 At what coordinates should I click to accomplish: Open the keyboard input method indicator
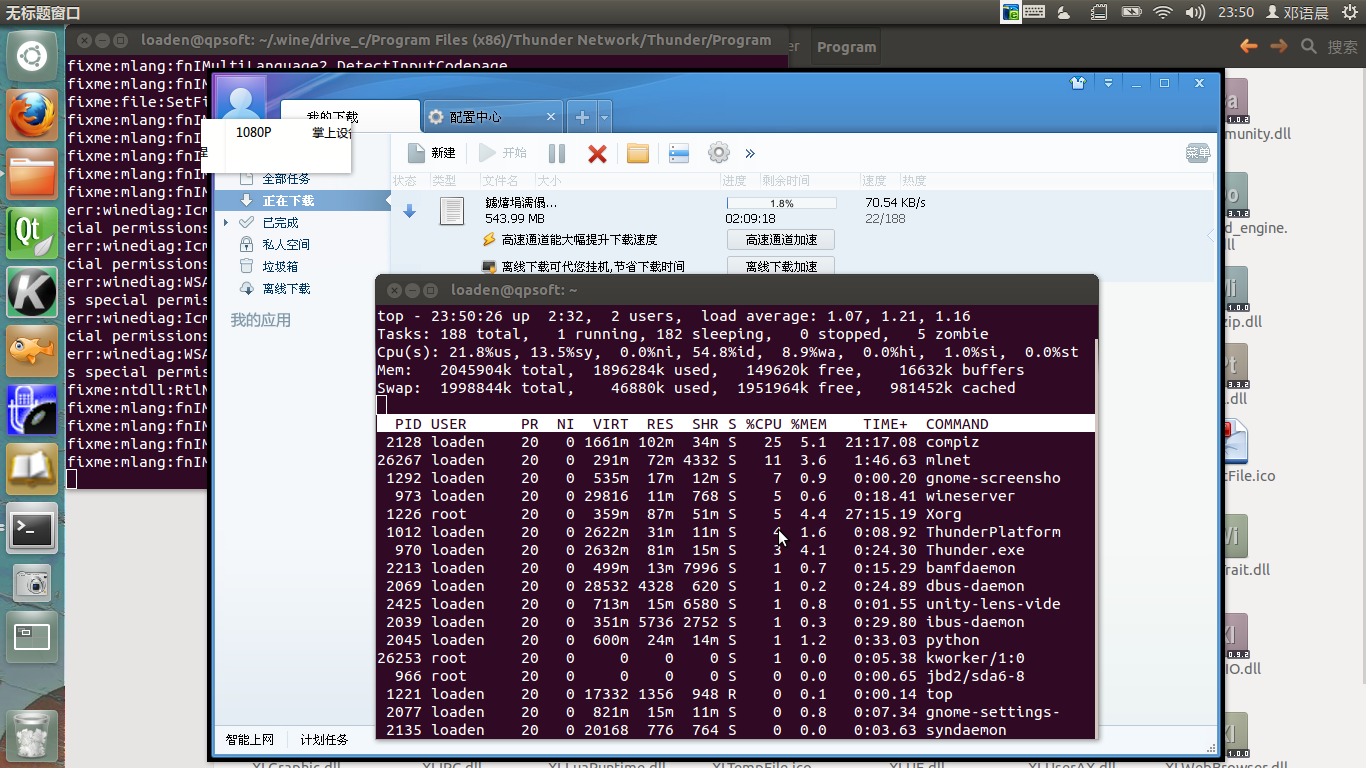point(1034,12)
